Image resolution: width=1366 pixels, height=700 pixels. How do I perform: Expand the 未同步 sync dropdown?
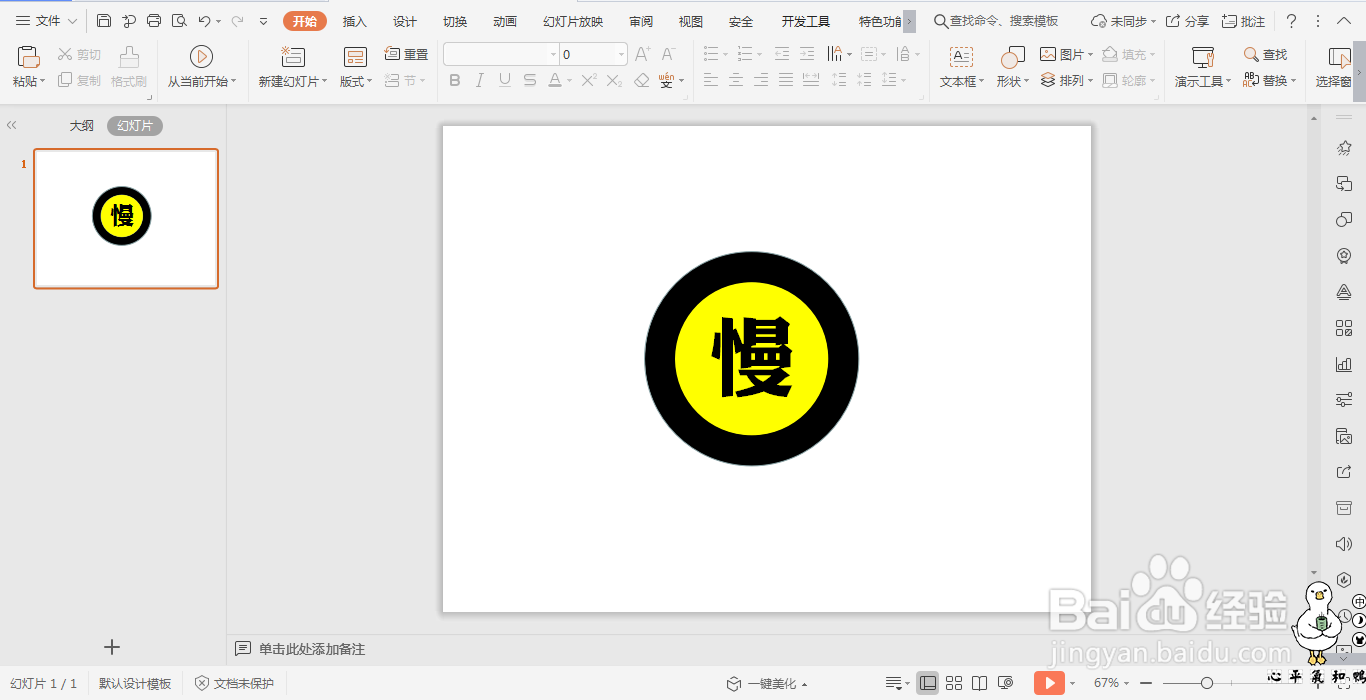pyautogui.click(x=1153, y=21)
